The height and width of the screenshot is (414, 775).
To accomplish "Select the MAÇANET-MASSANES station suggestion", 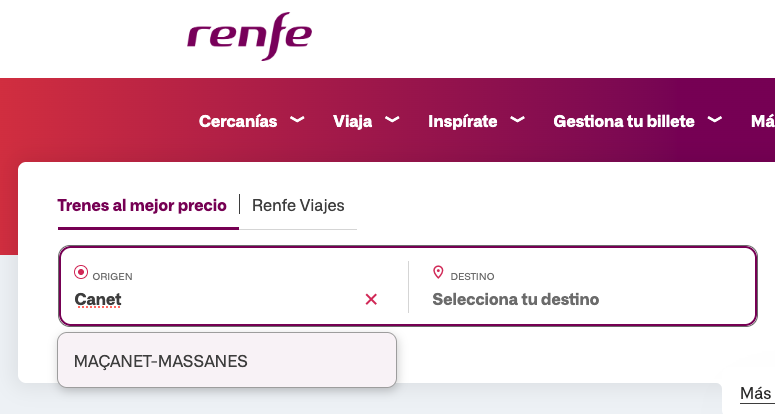I will [x=161, y=361].
